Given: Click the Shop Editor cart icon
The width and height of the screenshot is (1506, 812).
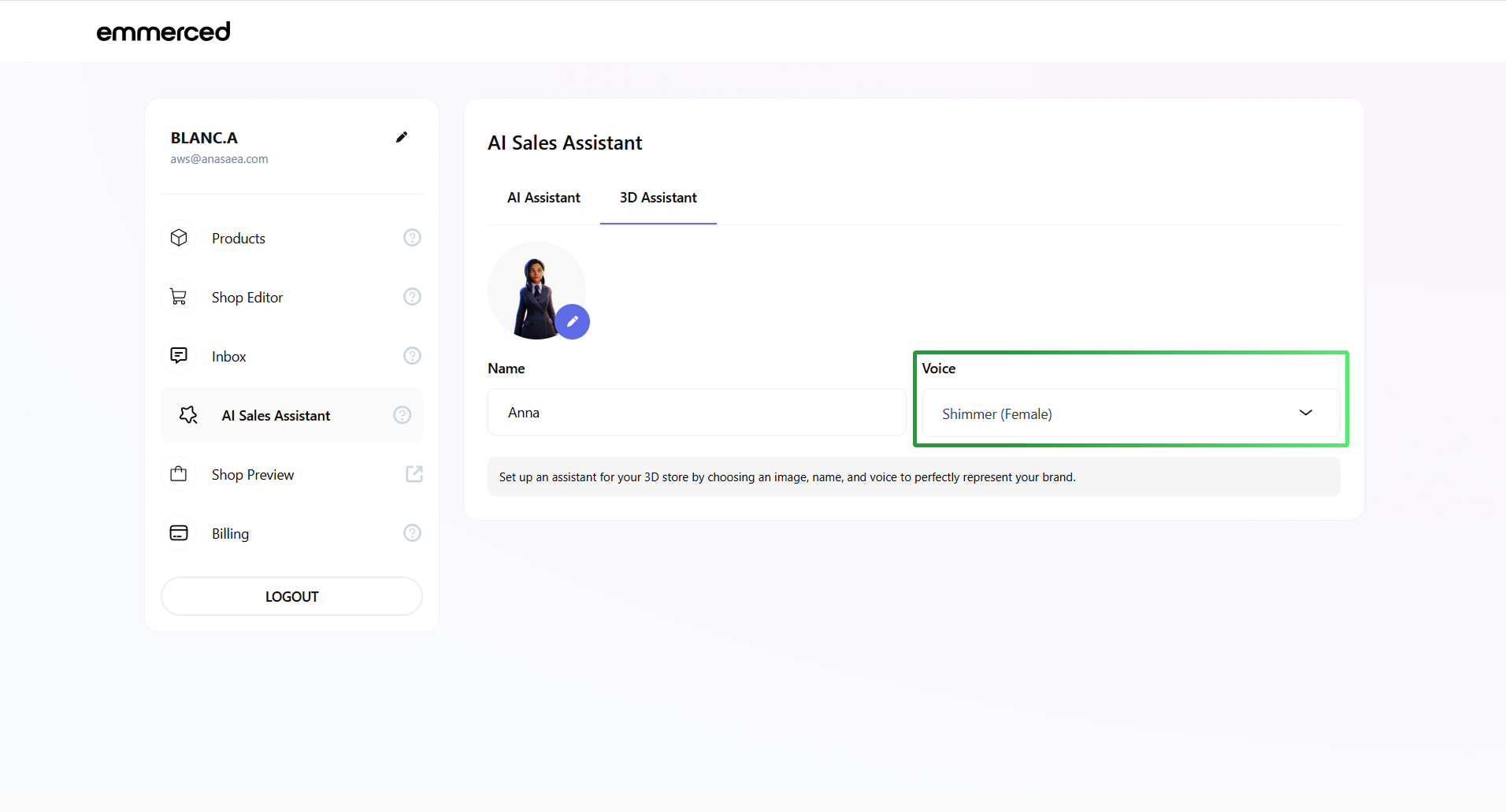Looking at the screenshot, I should click(179, 297).
